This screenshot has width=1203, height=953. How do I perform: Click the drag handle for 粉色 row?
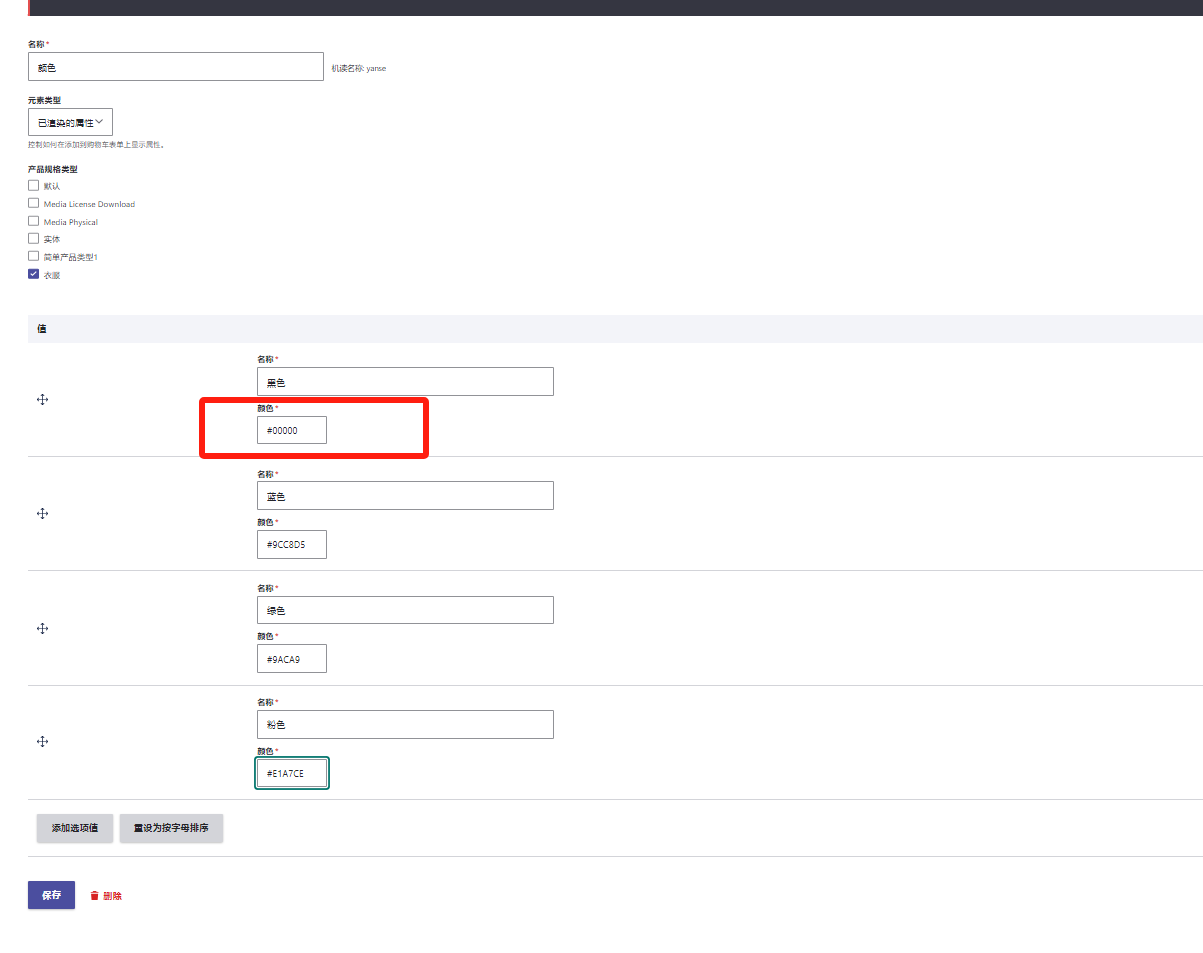(43, 742)
